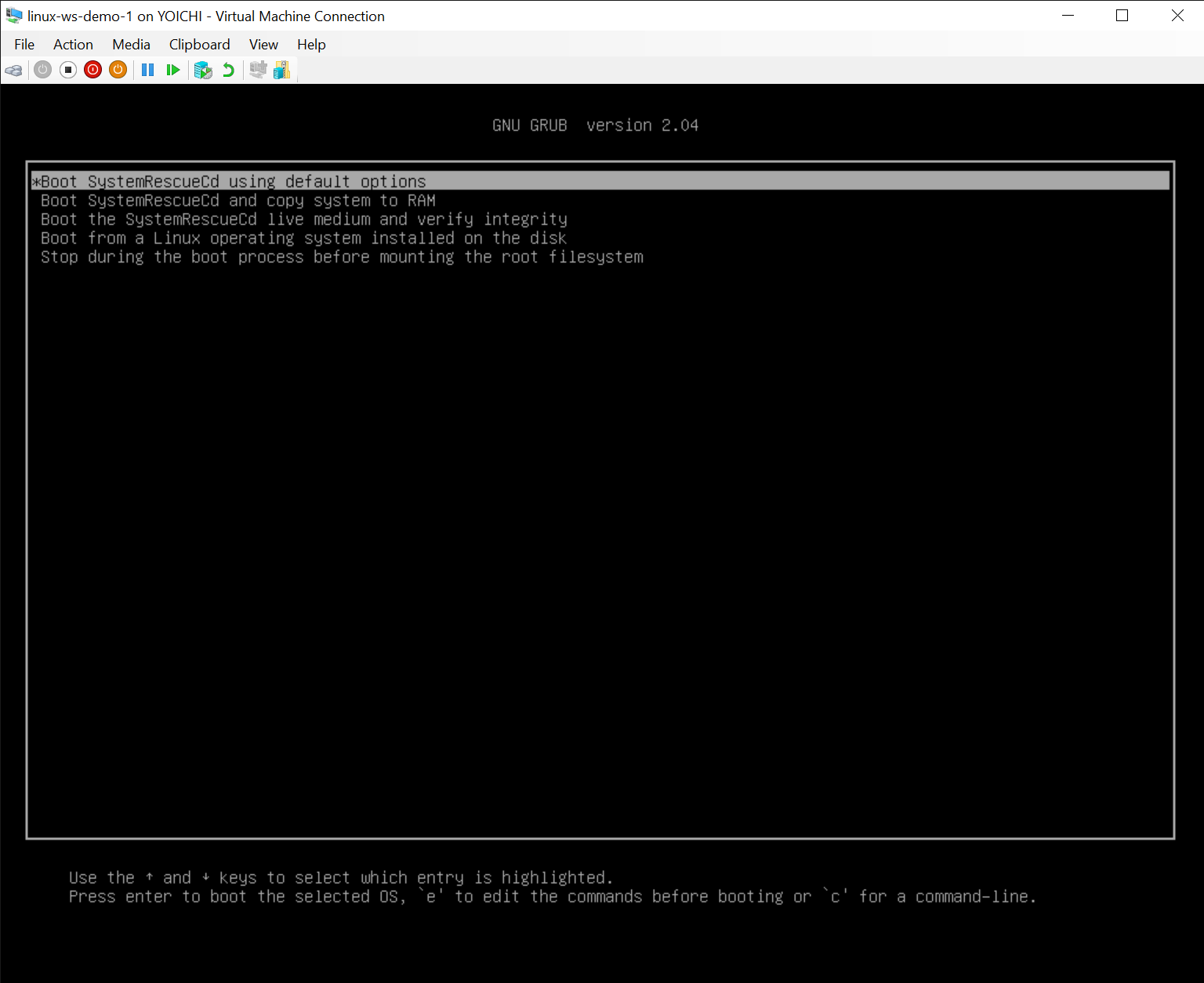This screenshot has width=1204, height=983.
Task: Minimize the Virtual Machine Connection window
Action: [x=1068, y=16]
